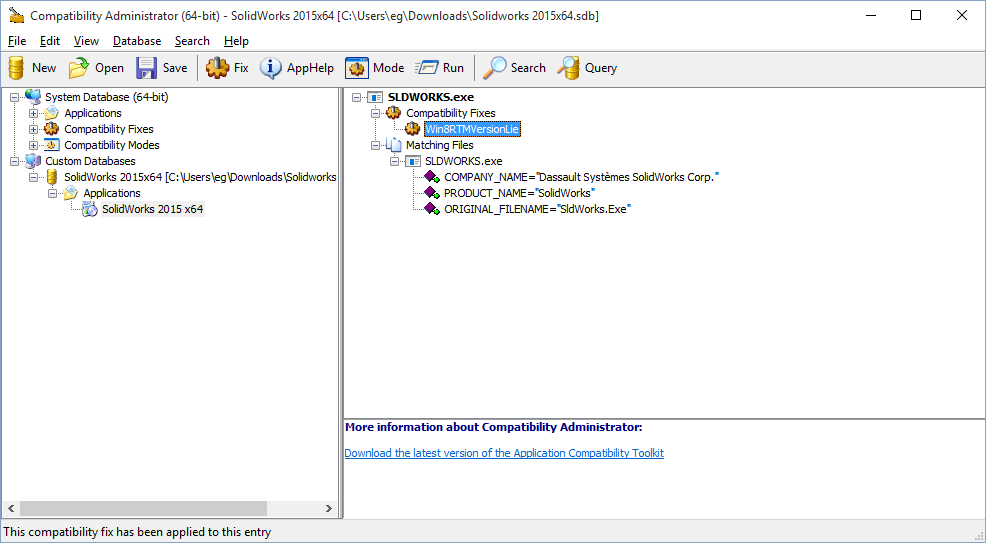Click the ORIGINAL_FILENAME attribute diamond icon
Screen dimensions: 986x543
pos(432,209)
